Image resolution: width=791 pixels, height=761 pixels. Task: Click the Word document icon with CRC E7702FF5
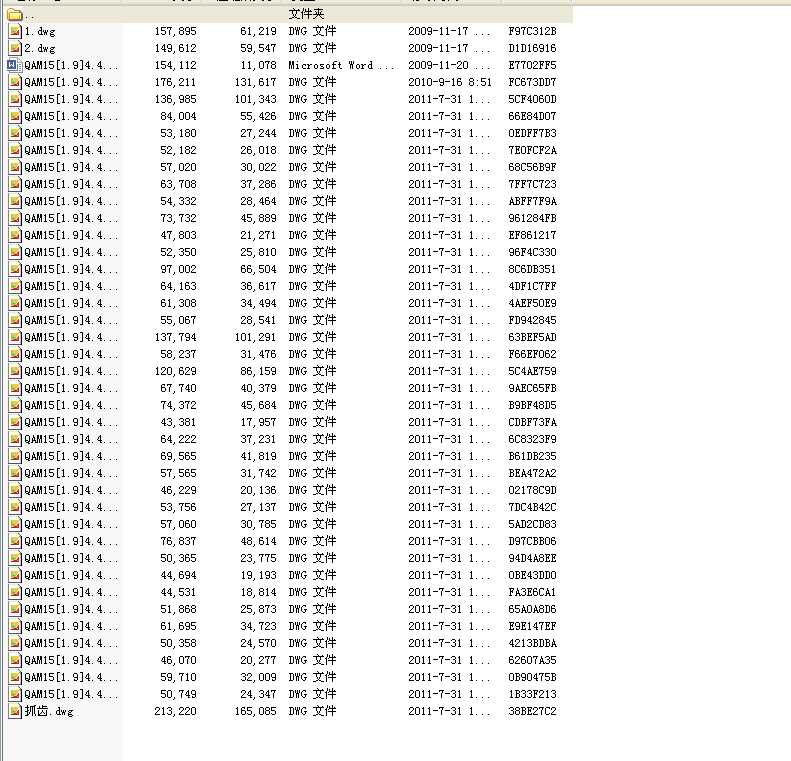(x=15, y=66)
